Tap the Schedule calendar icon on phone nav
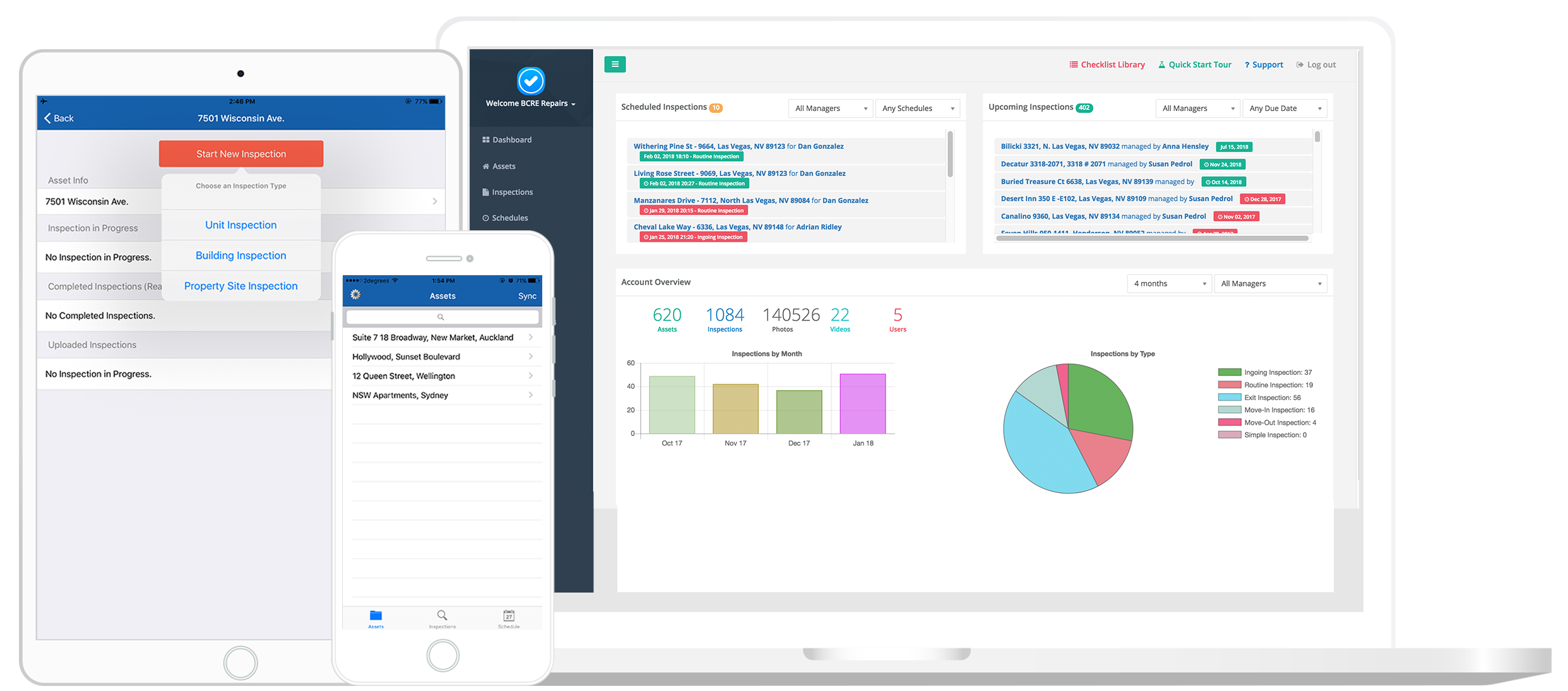This screenshot has height=691, width=1568. click(x=509, y=617)
